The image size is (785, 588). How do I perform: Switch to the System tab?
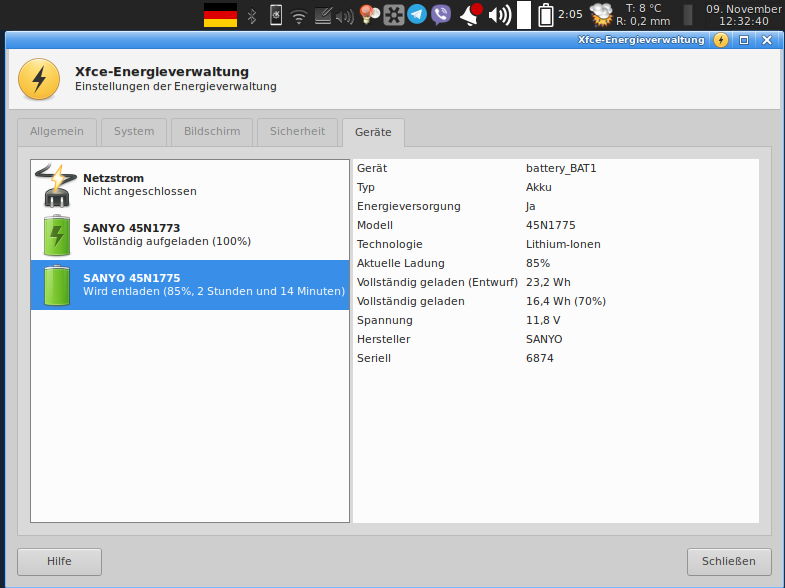pyautogui.click(x=134, y=131)
